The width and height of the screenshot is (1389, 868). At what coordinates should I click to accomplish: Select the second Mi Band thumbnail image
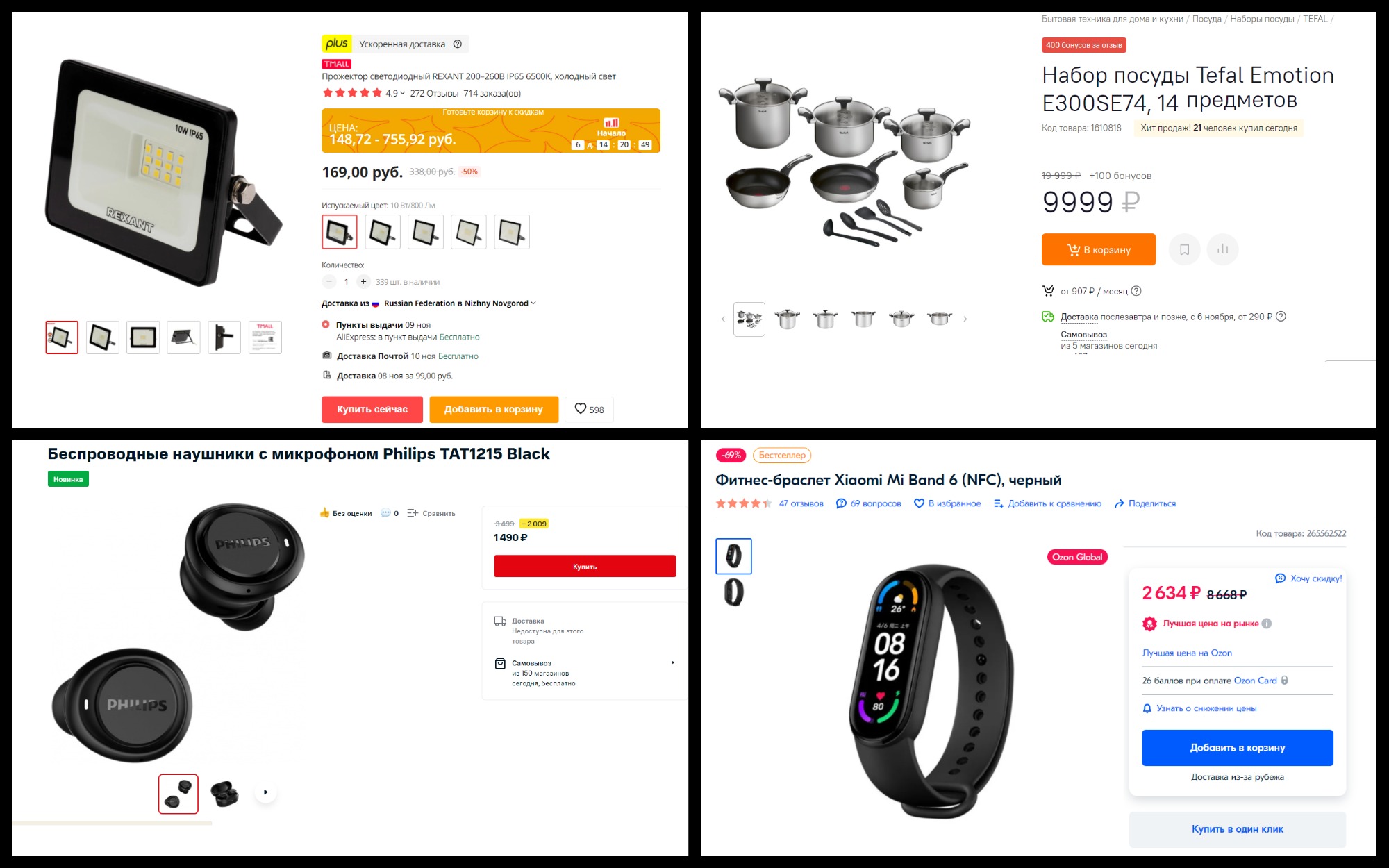coord(733,592)
